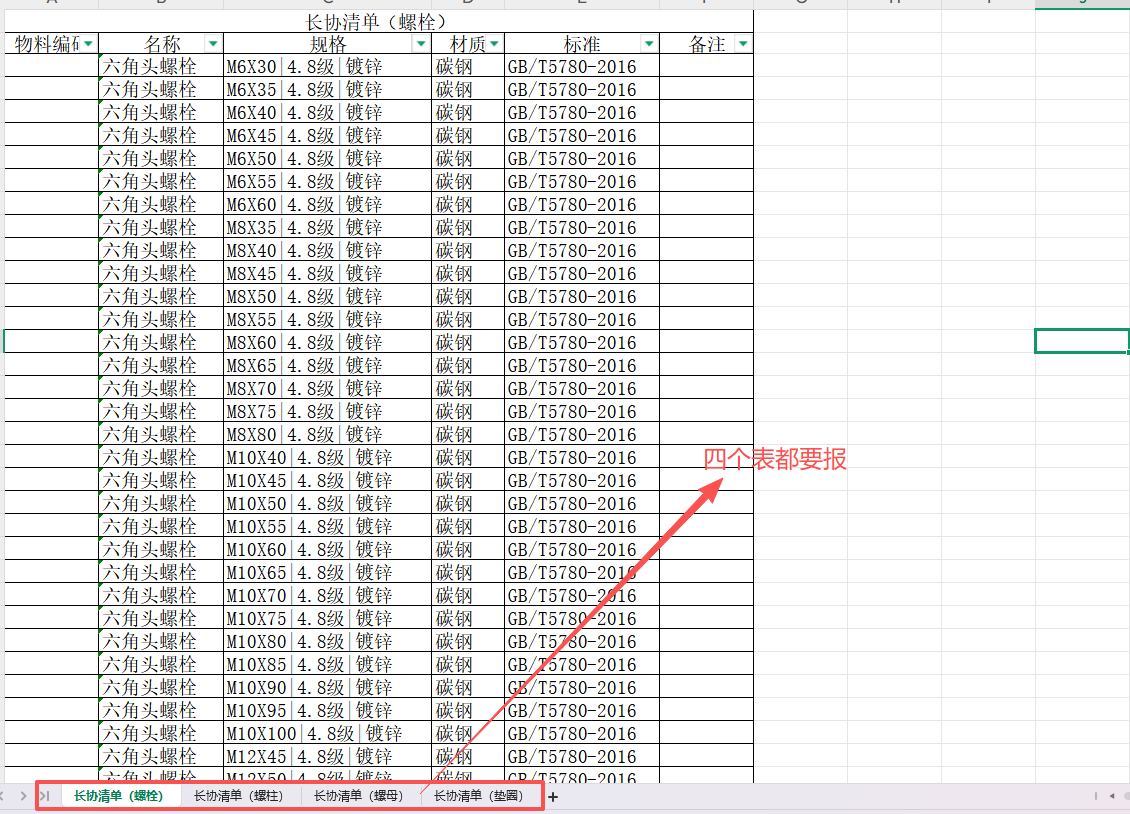Select the spec cell M10X45 | 4.8级 | 镀锌
The width and height of the screenshot is (1130, 814).
327,480
